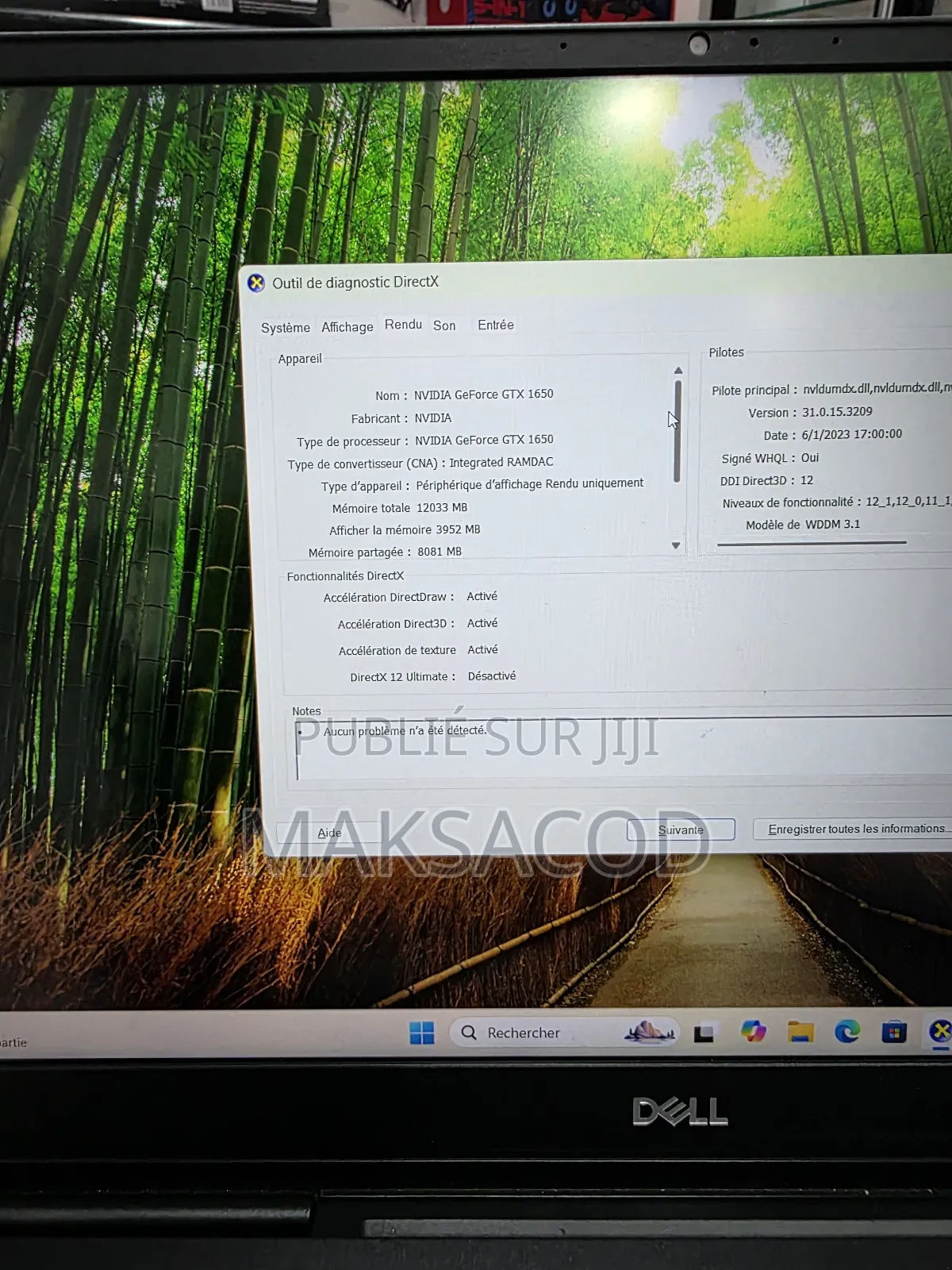Open the Entrée tab
The height and width of the screenshot is (1270, 952).
pos(496,325)
